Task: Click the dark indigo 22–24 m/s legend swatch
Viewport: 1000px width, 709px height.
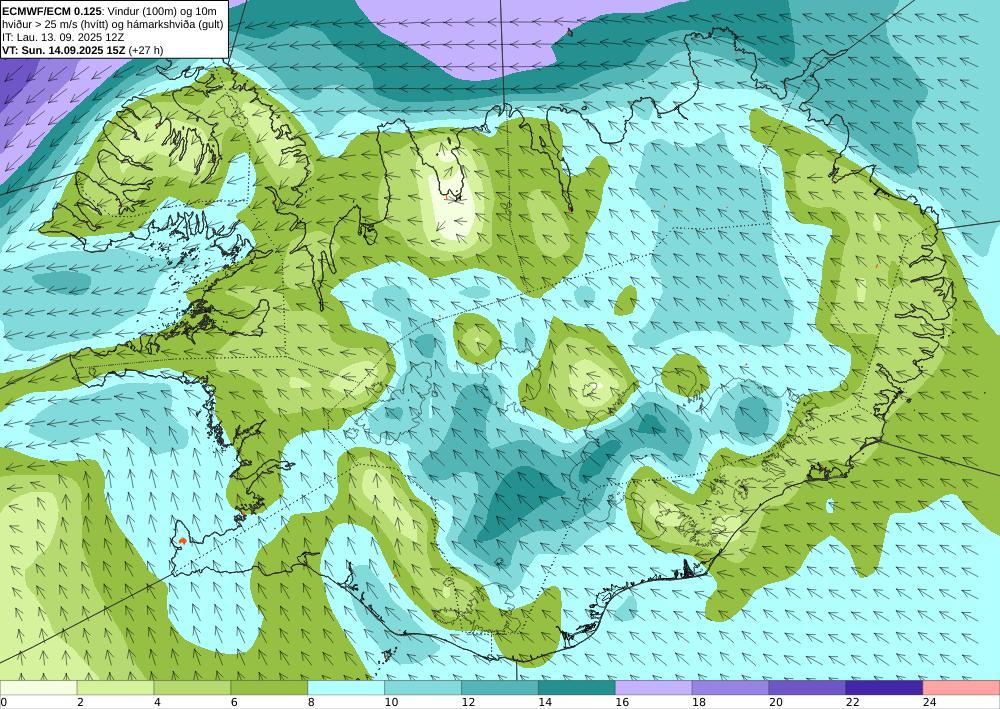Action: pyautogui.click(x=885, y=688)
